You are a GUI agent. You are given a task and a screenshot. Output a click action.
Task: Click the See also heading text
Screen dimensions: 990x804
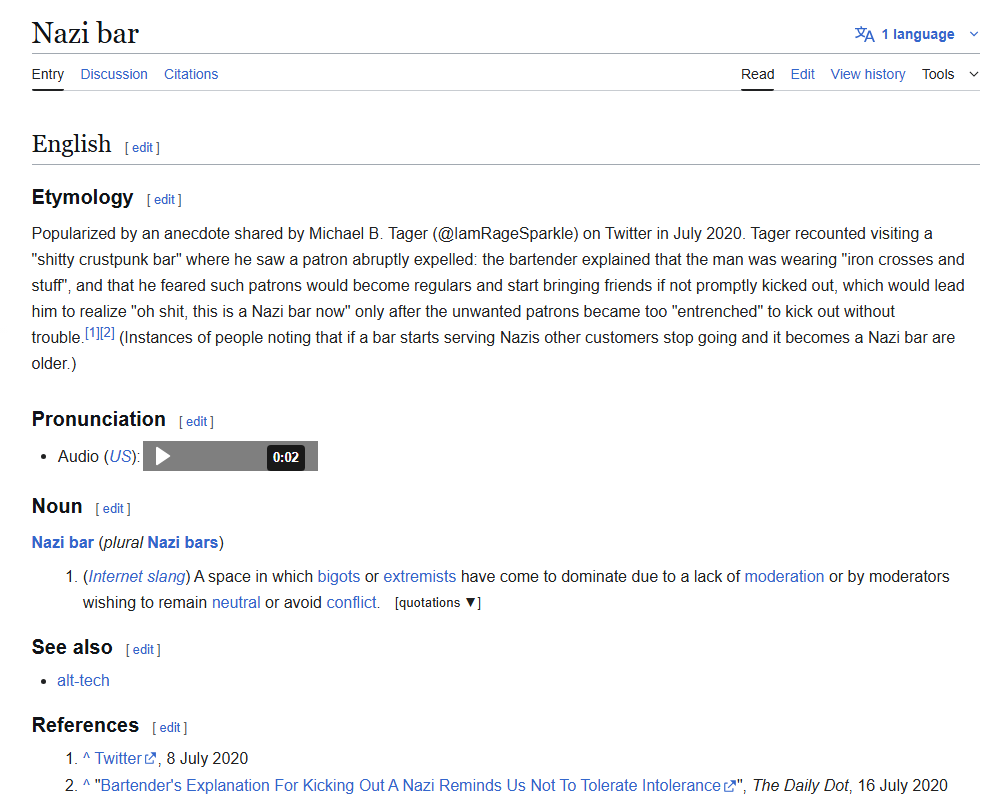coord(72,647)
